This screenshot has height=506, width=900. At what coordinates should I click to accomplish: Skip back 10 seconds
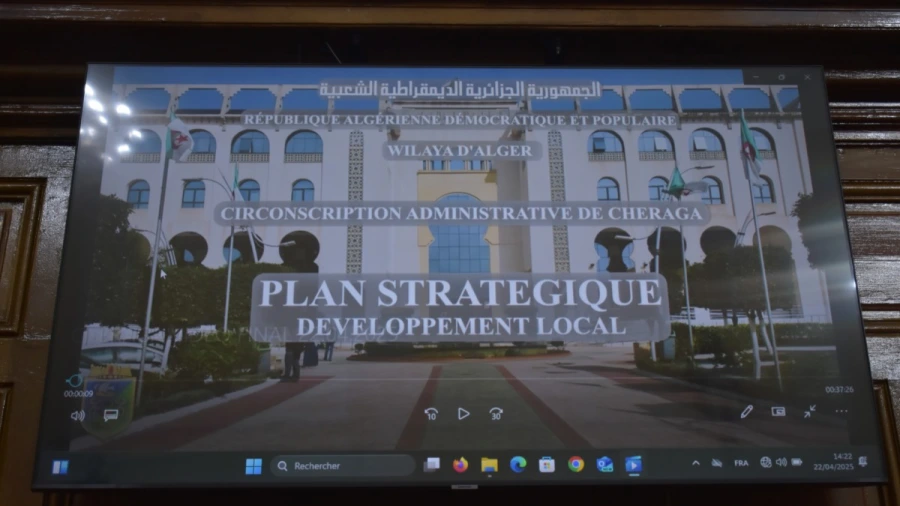(431, 413)
